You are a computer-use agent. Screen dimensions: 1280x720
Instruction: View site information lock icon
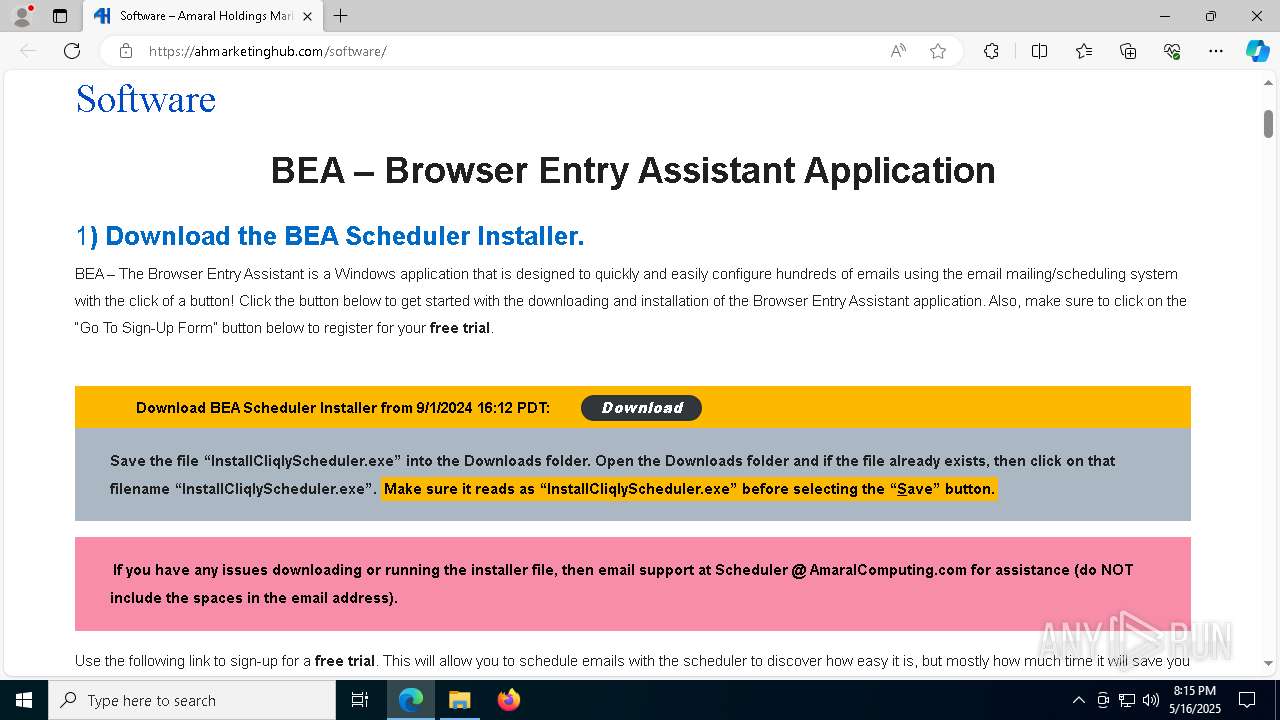click(x=126, y=51)
